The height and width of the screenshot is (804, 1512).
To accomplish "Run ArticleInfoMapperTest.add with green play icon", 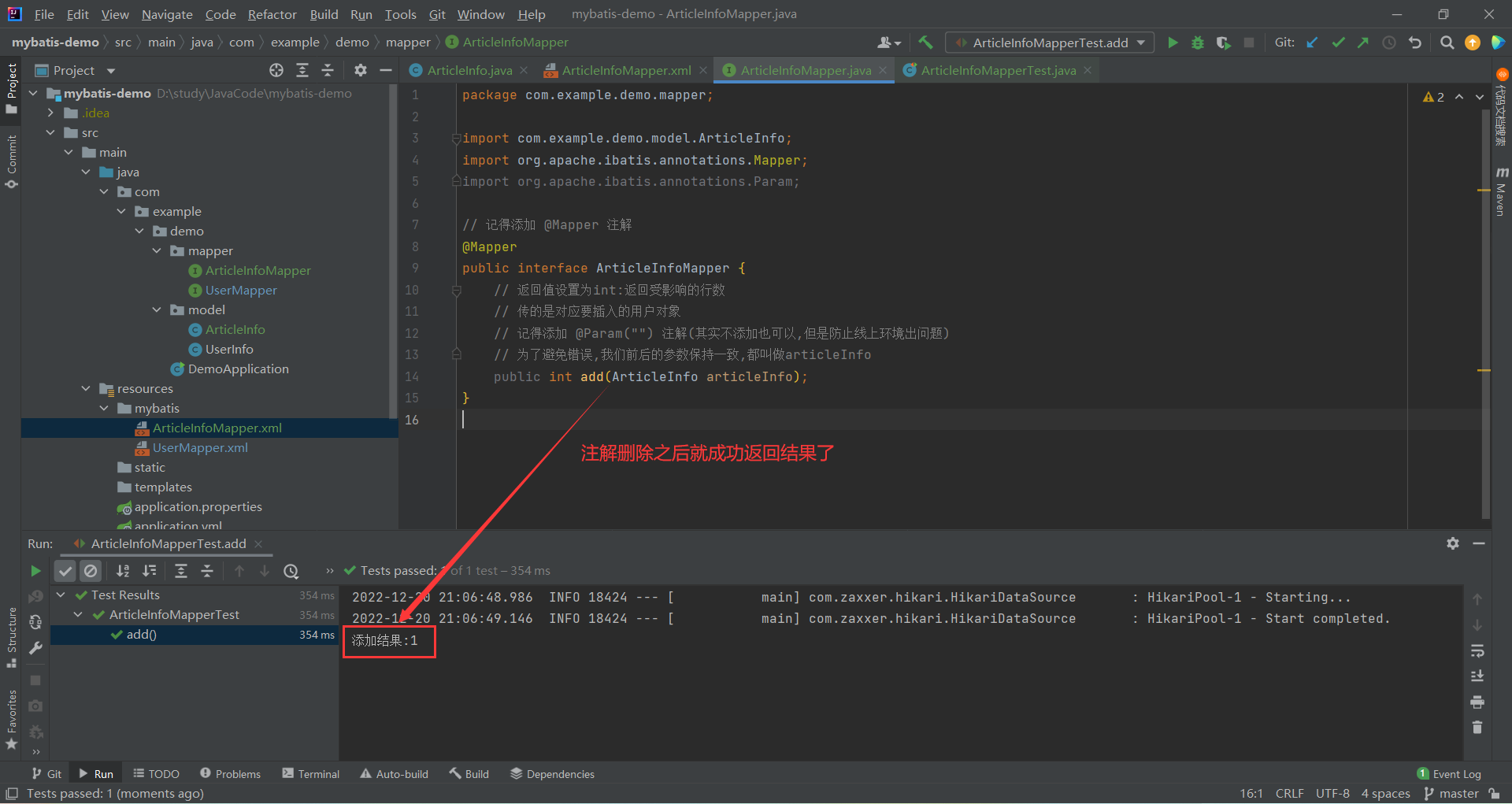I will (1173, 43).
